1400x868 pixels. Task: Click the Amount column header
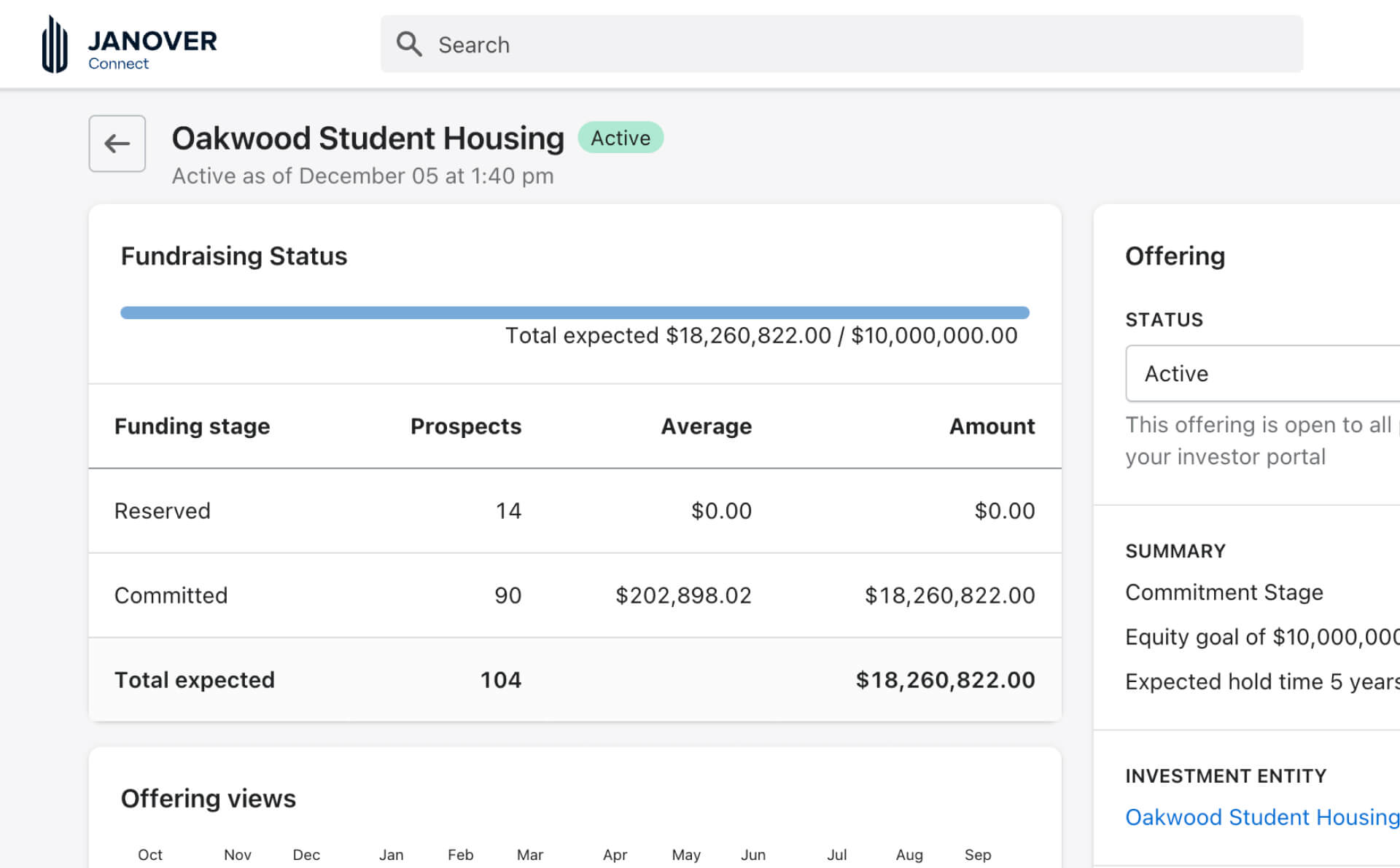pos(991,426)
